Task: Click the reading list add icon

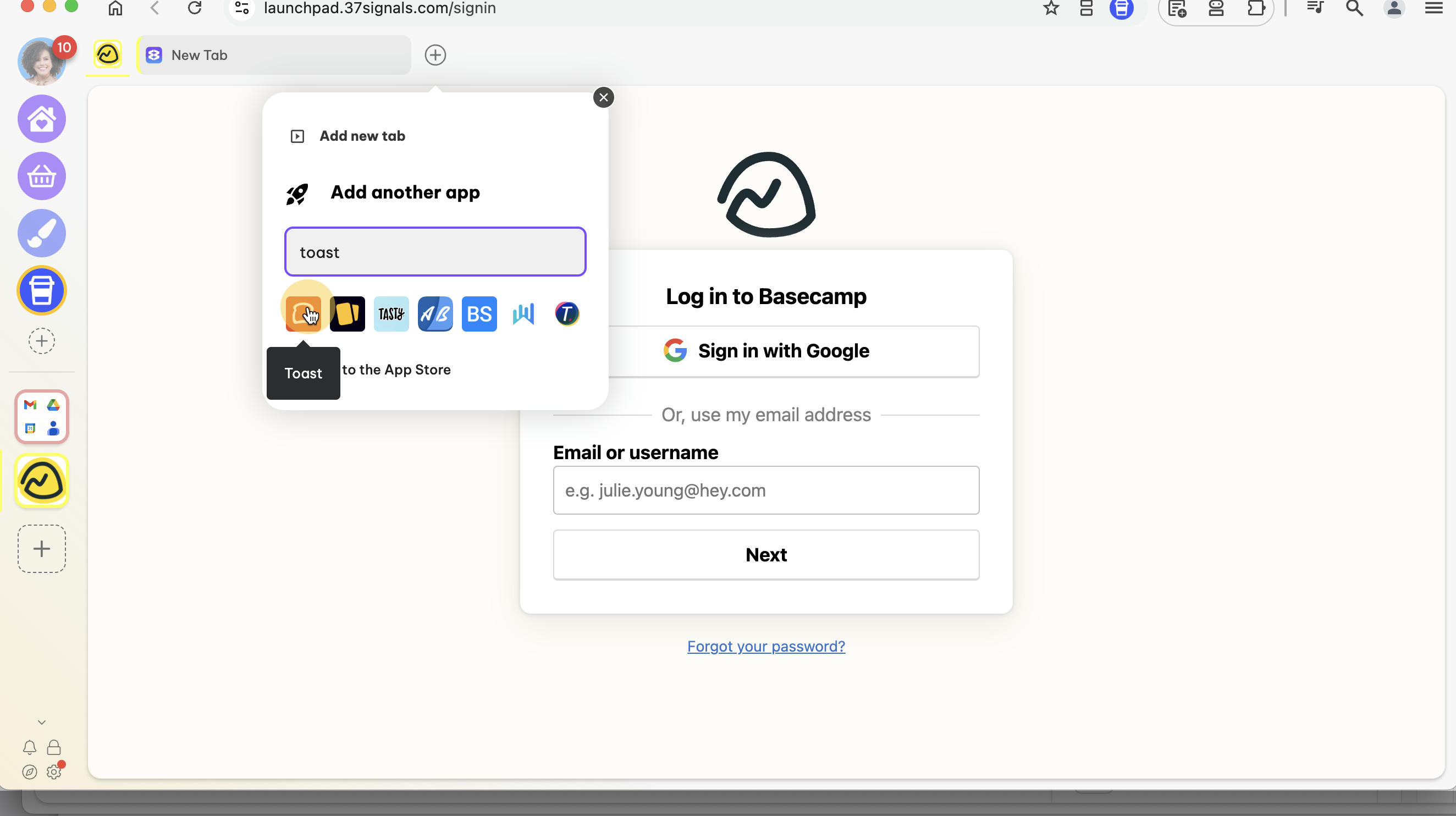Action: pyautogui.click(x=1177, y=8)
